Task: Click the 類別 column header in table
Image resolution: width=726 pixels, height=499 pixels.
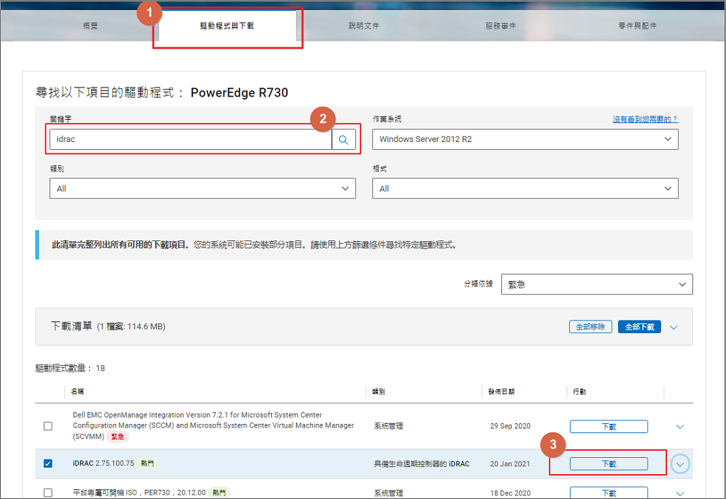Action: click(379, 392)
